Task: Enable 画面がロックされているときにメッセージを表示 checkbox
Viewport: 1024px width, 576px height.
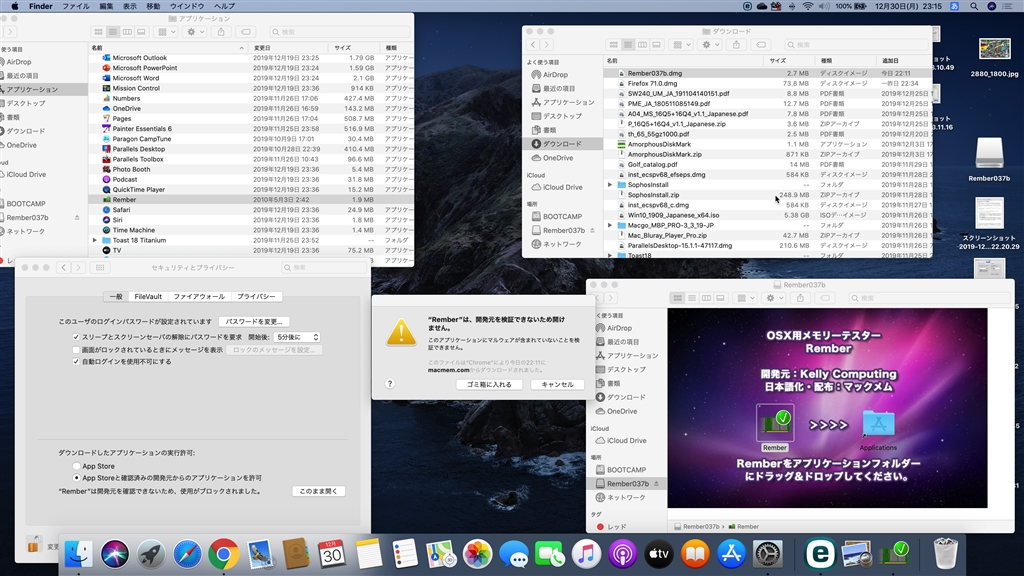Action: point(77,350)
